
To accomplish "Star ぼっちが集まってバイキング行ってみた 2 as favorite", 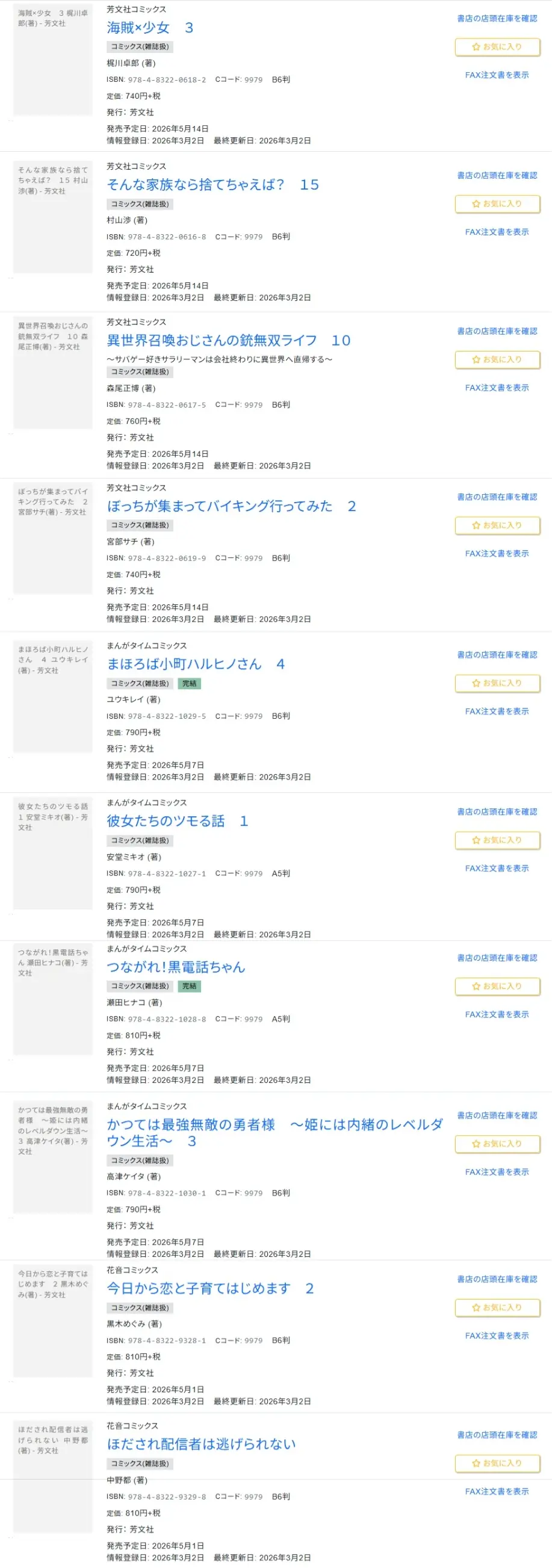I will [x=497, y=525].
